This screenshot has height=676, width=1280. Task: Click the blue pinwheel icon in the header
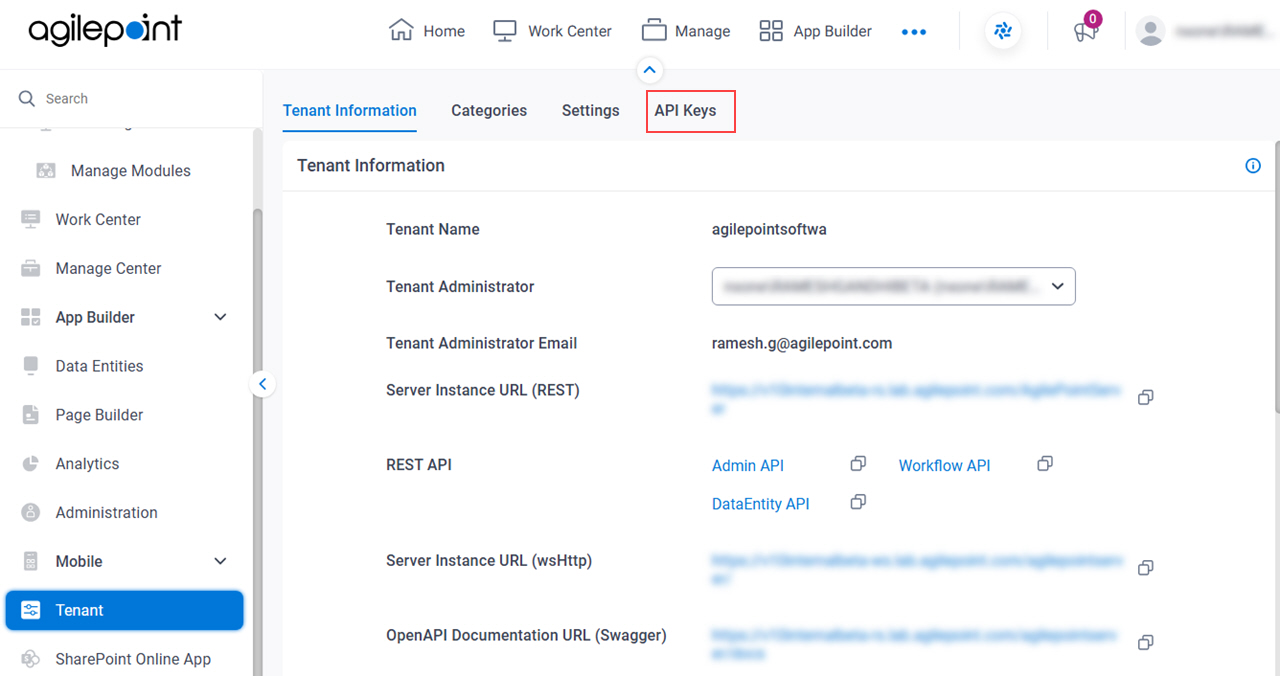(1003, 32)
